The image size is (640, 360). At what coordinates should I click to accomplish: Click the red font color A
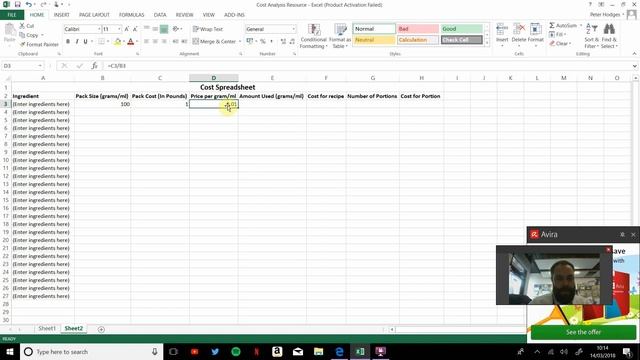(131, 41)
